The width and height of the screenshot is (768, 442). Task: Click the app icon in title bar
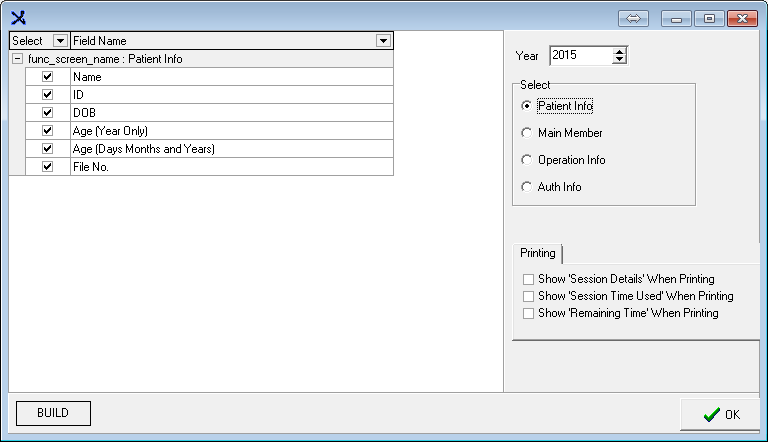click(18, 17)
